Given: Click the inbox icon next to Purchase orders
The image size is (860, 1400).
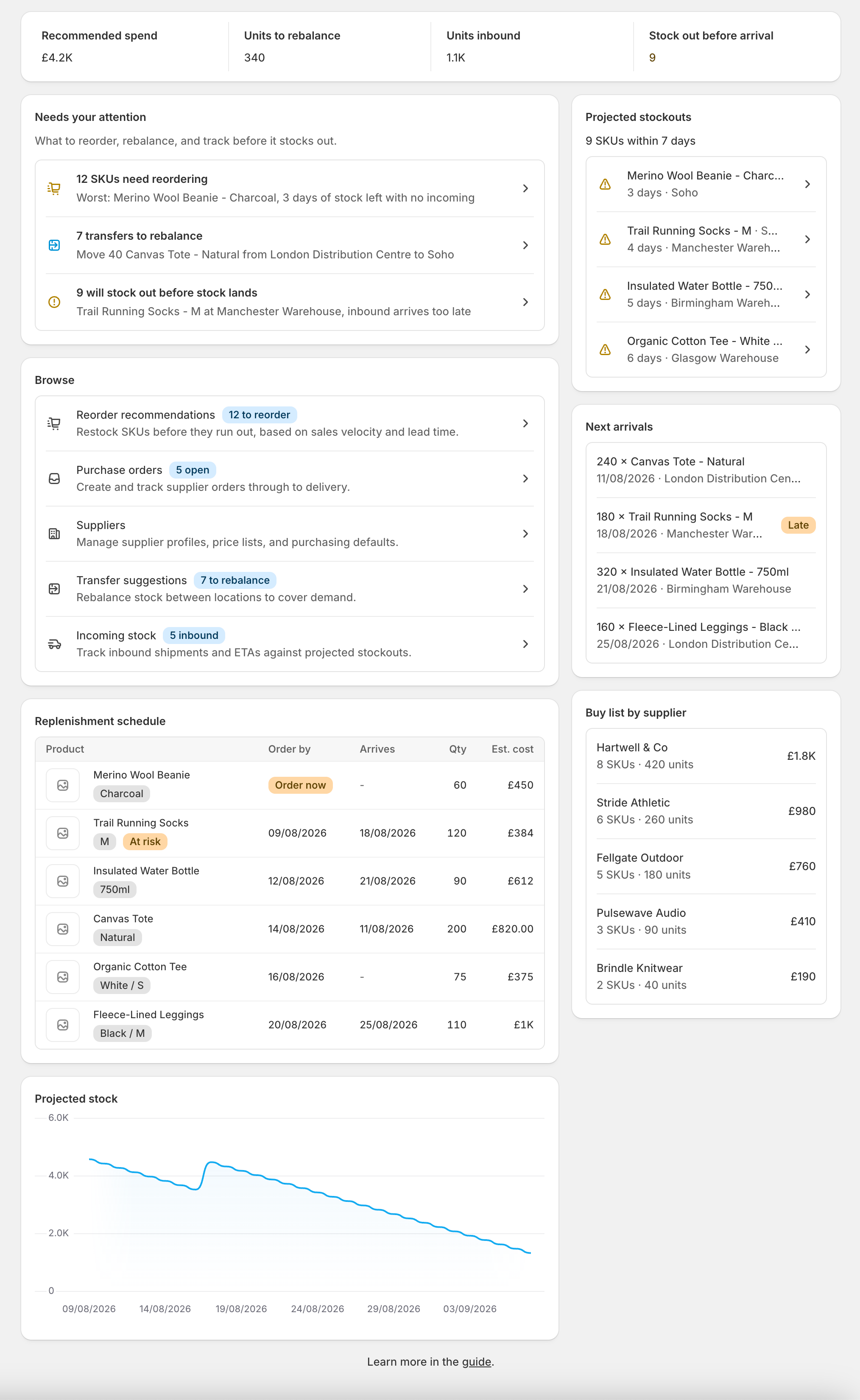Looking at the screenshot, I should pyautogui.click(x=54, y=479).
